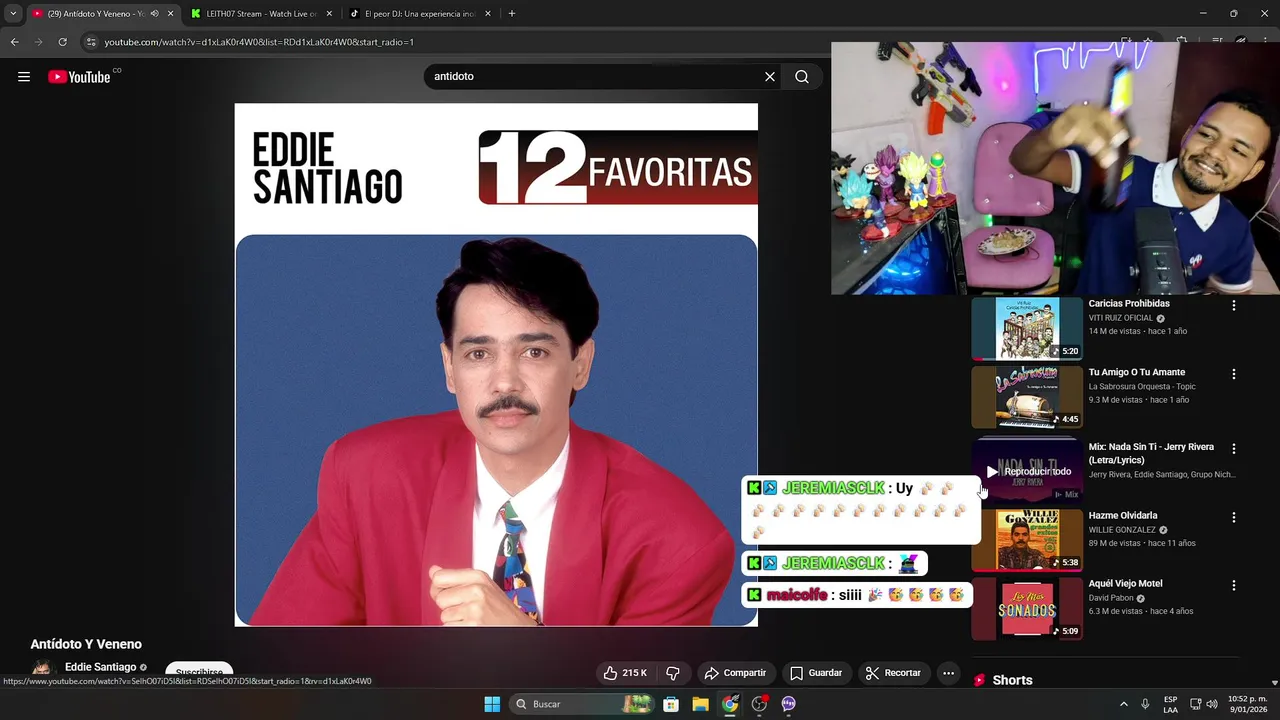Image resolution: width=1280 pixels, height=720 pixels.
Task: Go to the YouTube home logo
Action: [x=79, y=77]
